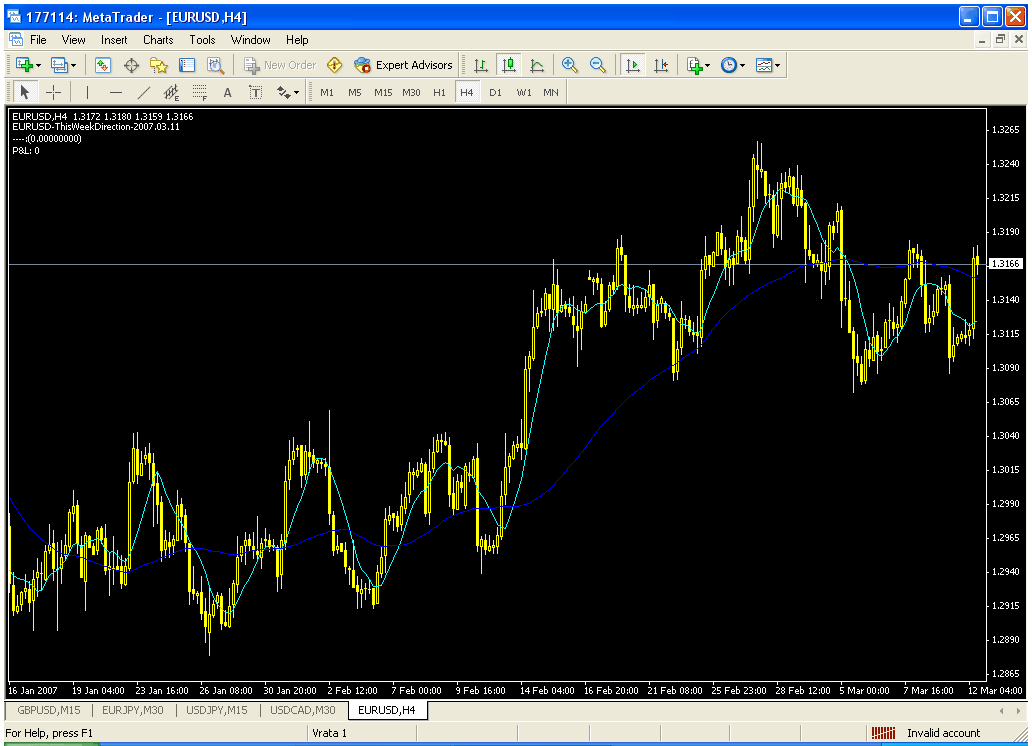
Task: Open the View menu
Action: (74, 40)
